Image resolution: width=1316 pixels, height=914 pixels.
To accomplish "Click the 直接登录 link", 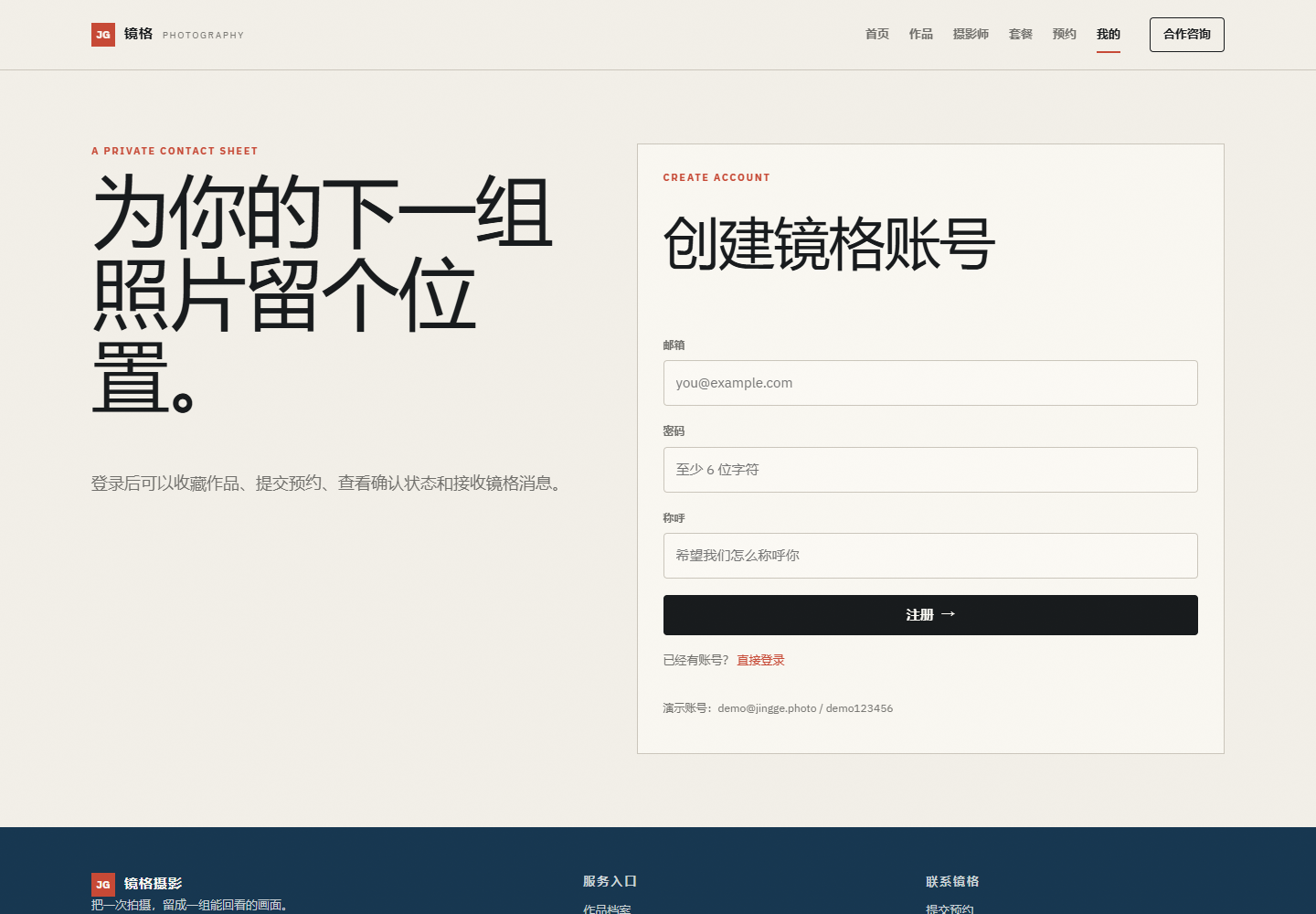I will point(760,660).
